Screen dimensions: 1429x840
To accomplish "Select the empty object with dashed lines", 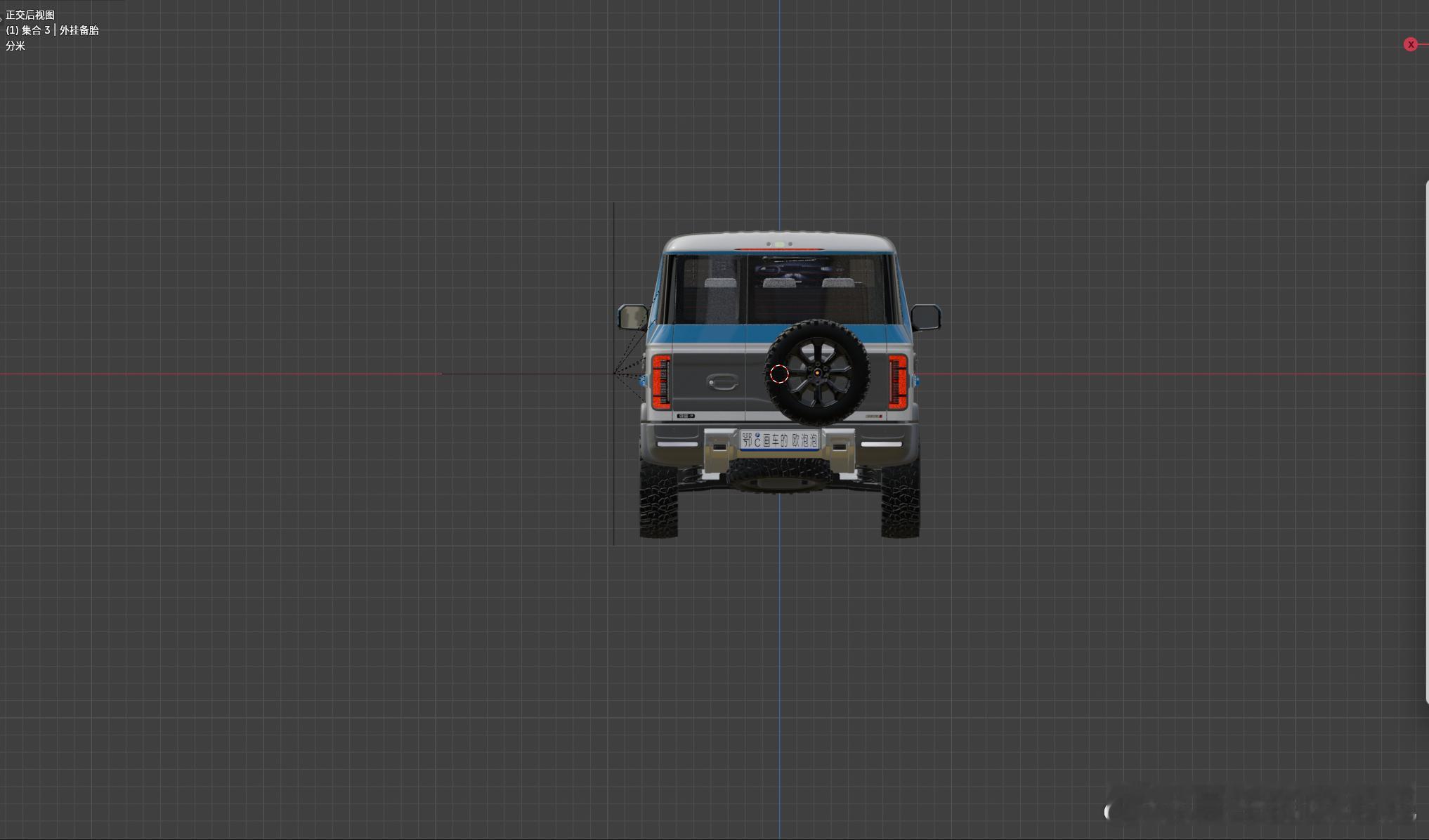I will coord(615,374).
